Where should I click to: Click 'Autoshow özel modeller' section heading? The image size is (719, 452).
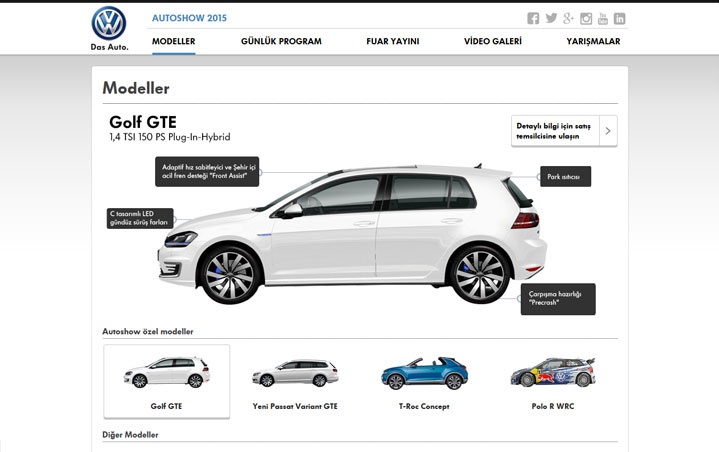(x=148, y=331)
